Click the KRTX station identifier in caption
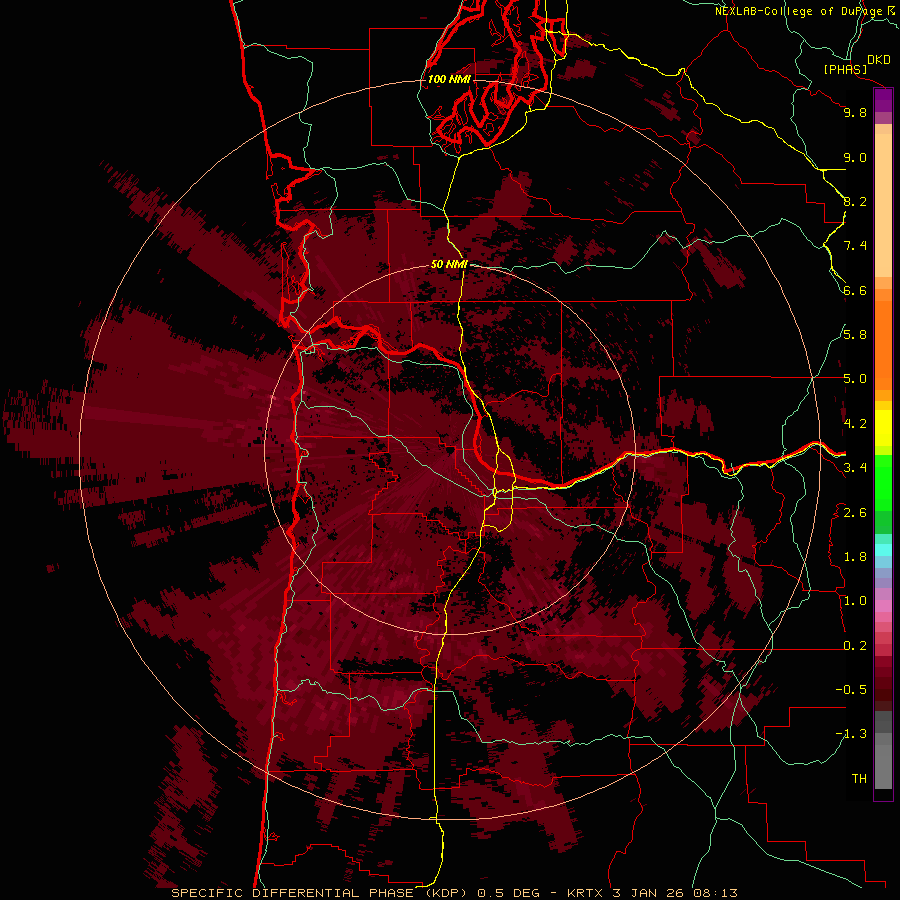Viewport: 900px width, 900px height. (585, 893)
